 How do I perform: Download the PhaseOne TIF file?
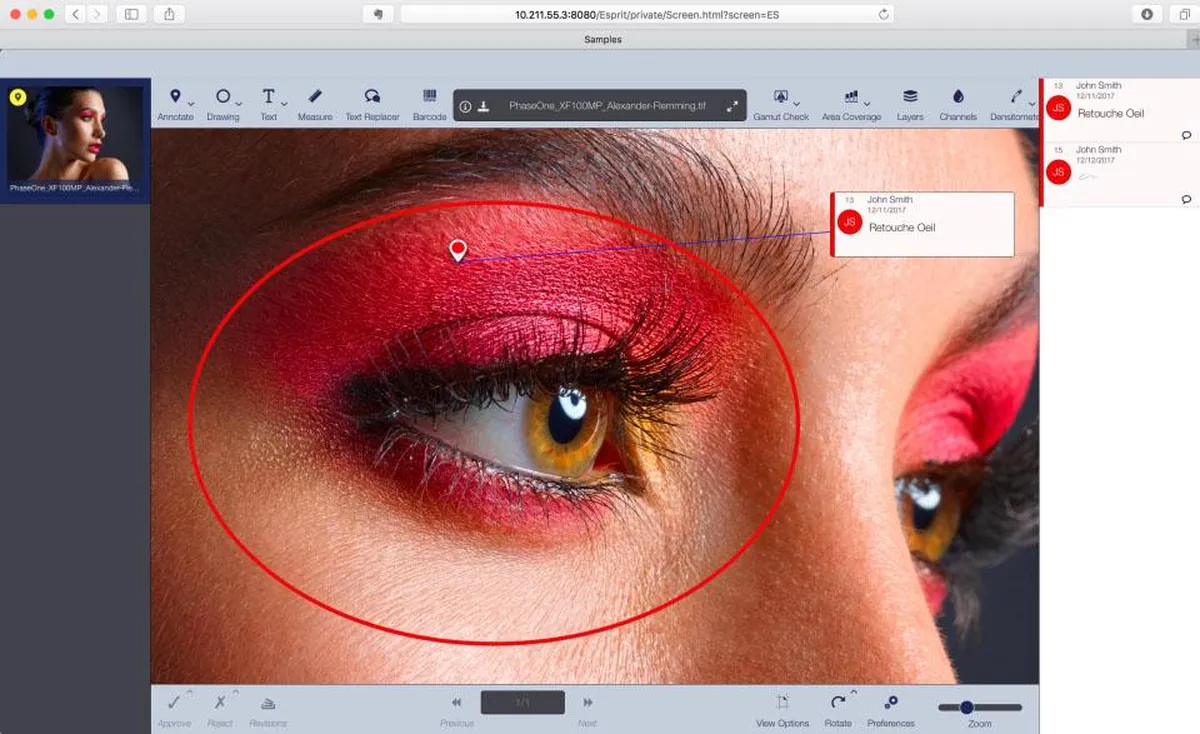(484, 106)
